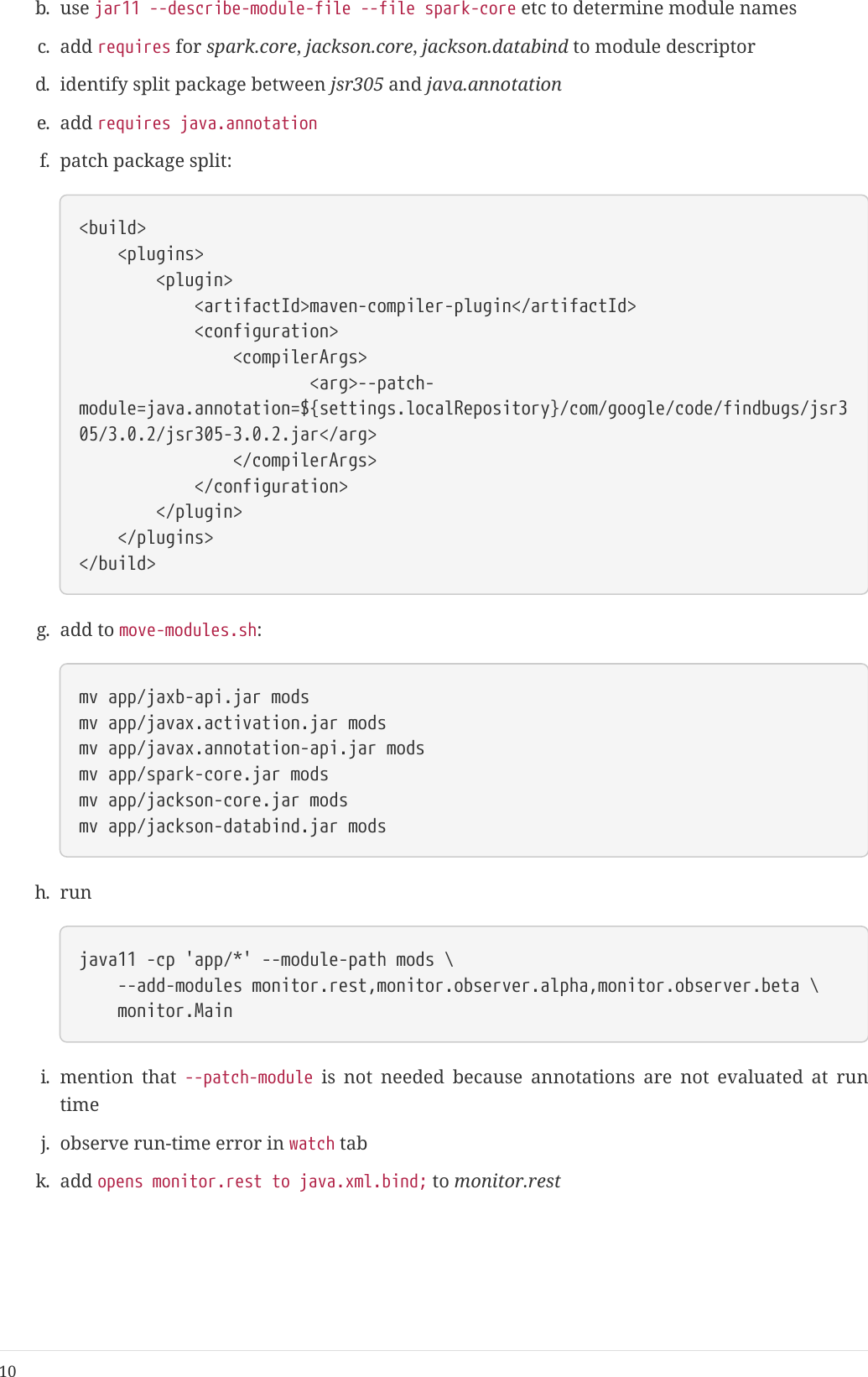868x1377 pixels.
Task: Click 'move-modules.sh' inline code text
Action: (x=188, y=630)
